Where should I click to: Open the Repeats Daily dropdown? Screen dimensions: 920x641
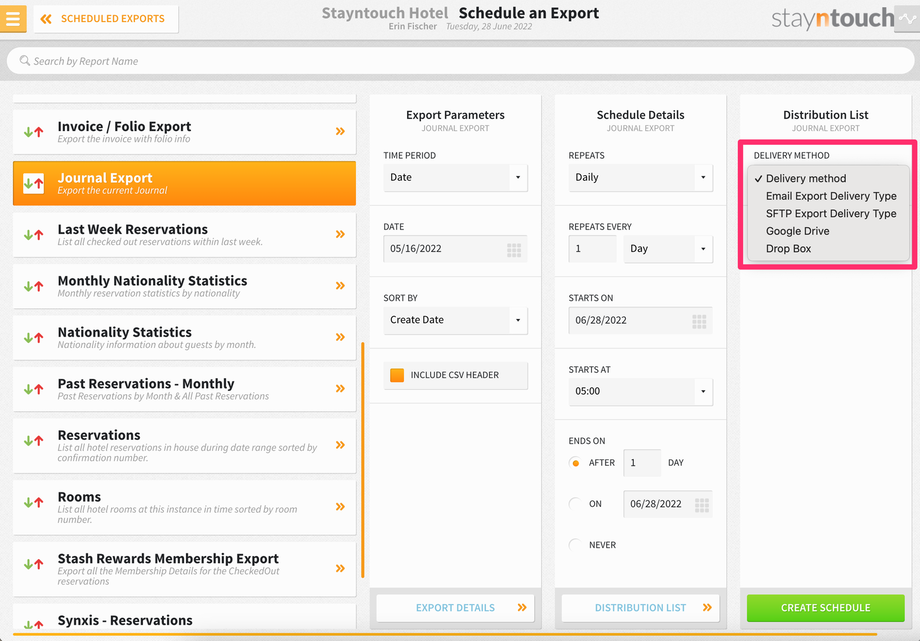click(x=641, y=177)
